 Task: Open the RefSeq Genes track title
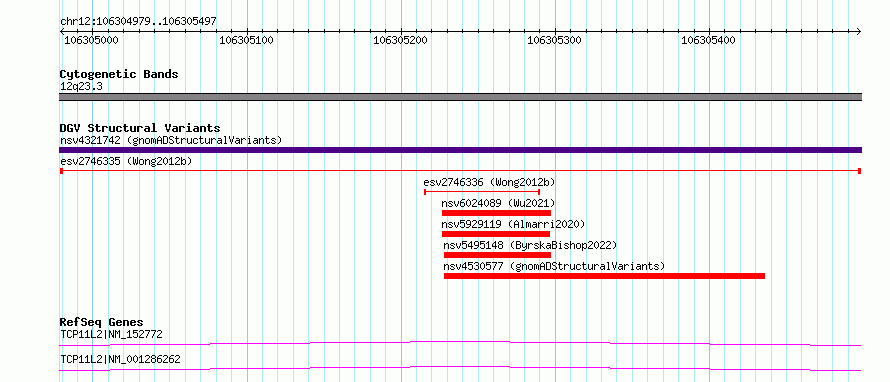pyautogui.click(x=102, y=322)
